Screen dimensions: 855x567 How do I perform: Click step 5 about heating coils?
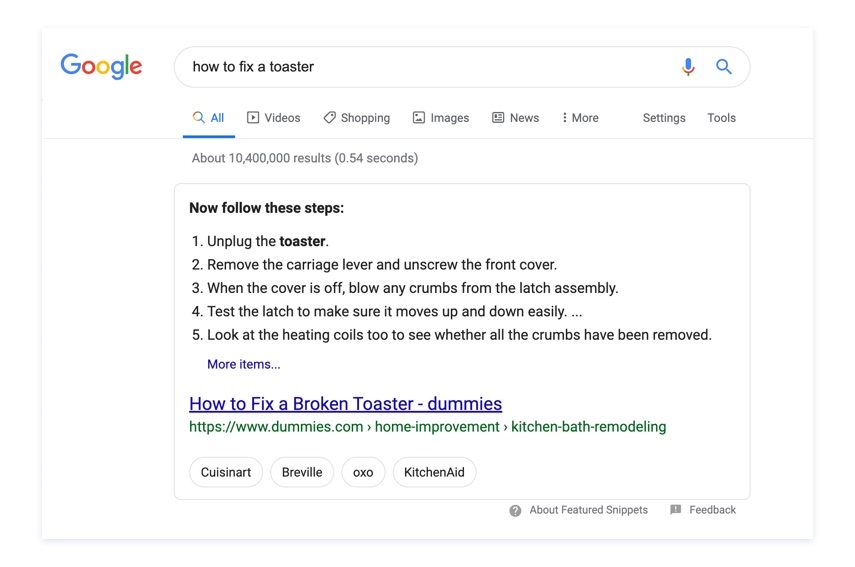point(451,335)
